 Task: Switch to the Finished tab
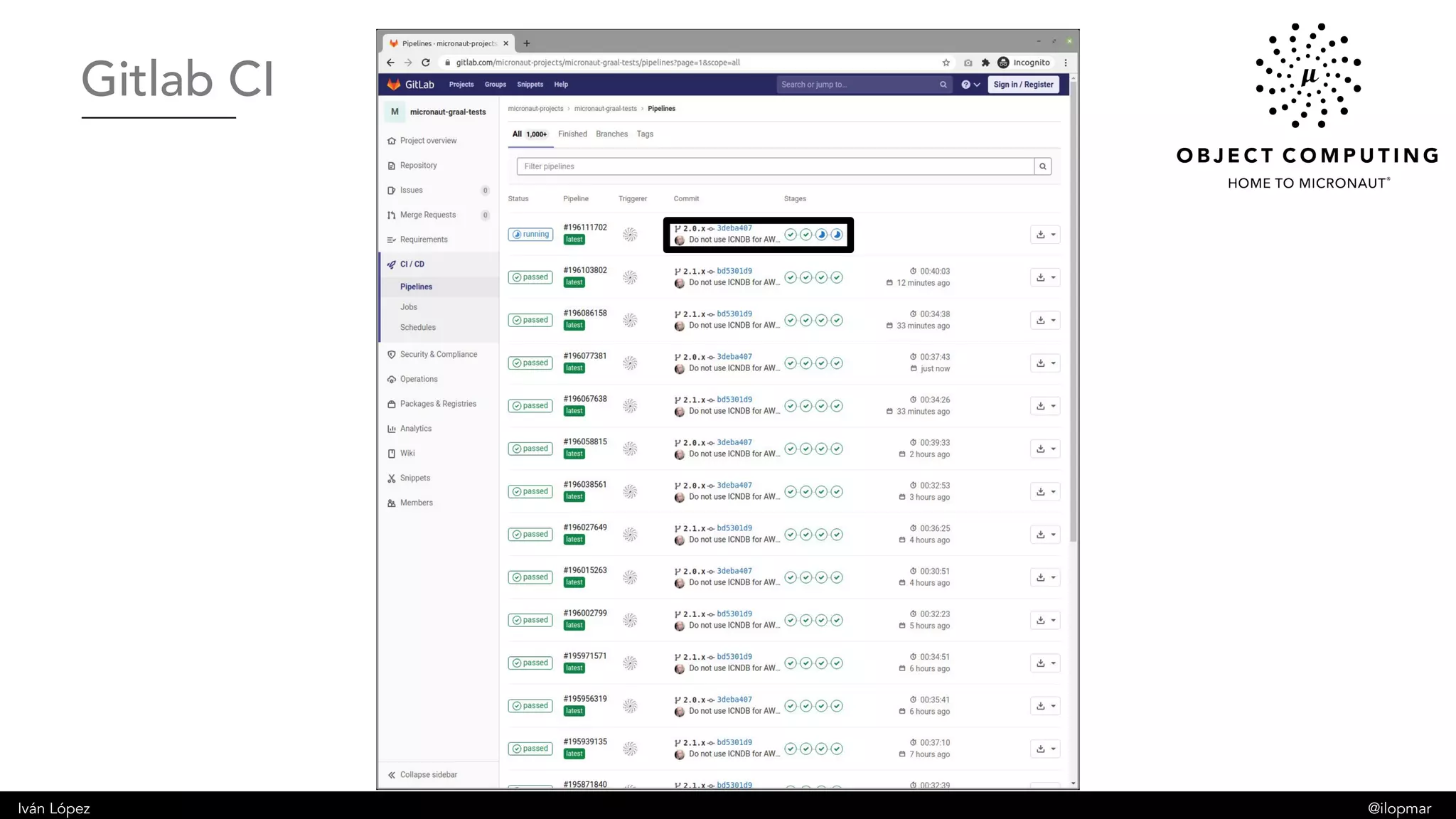[572, 134]
